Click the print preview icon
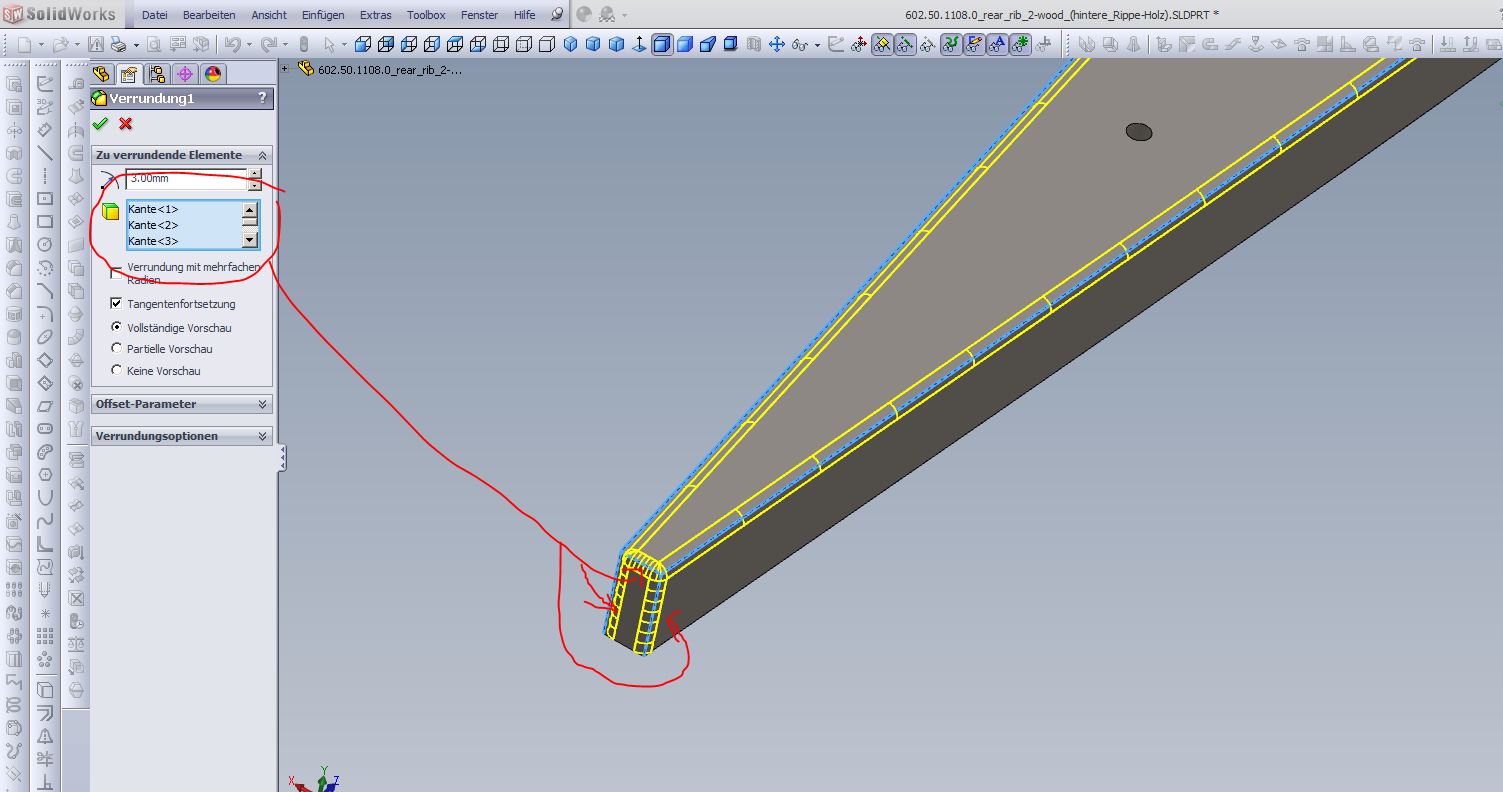The width and height of the screenshot is (1503, 792). coord(156,44)
